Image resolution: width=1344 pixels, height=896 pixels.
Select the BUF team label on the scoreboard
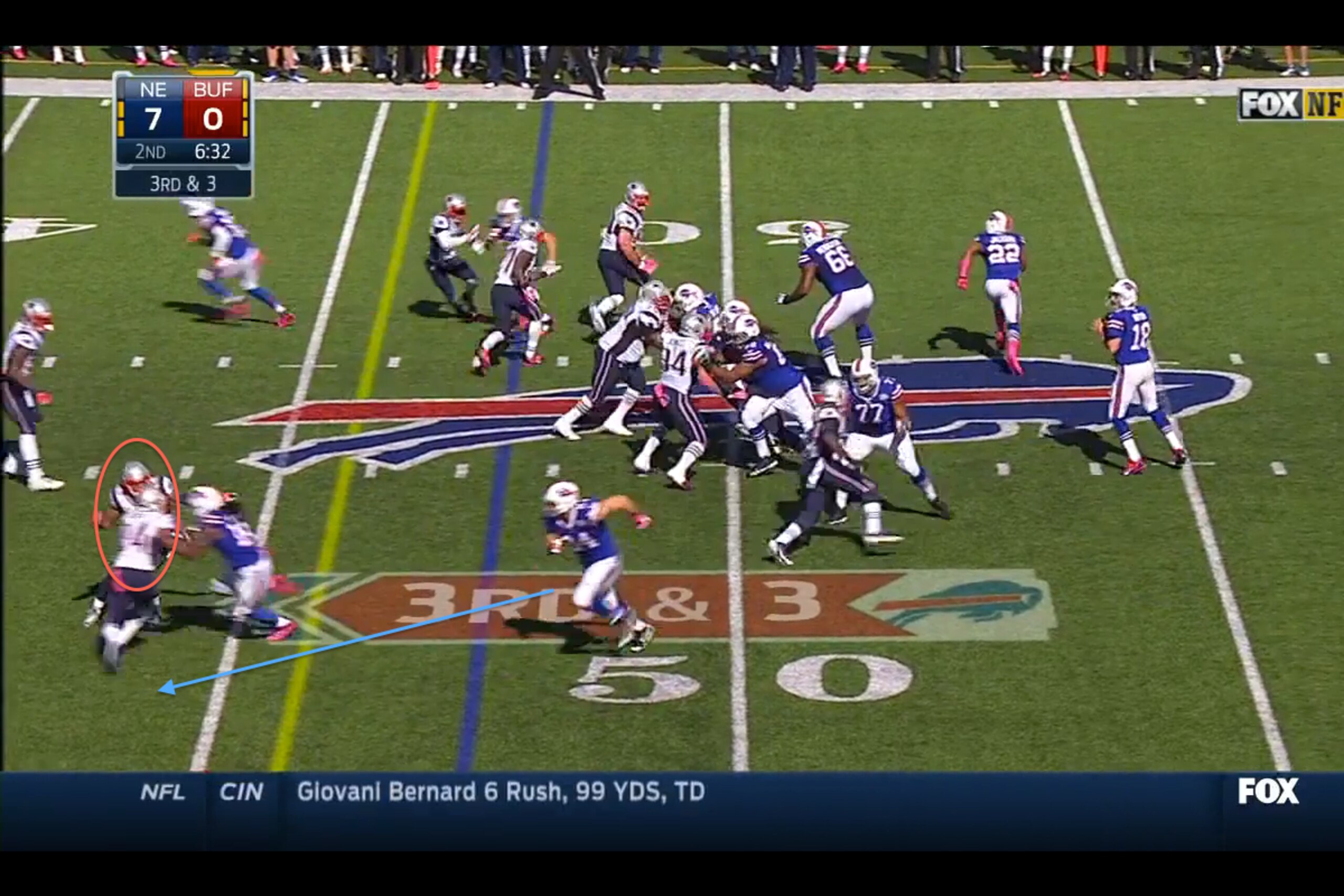point(213,90)
